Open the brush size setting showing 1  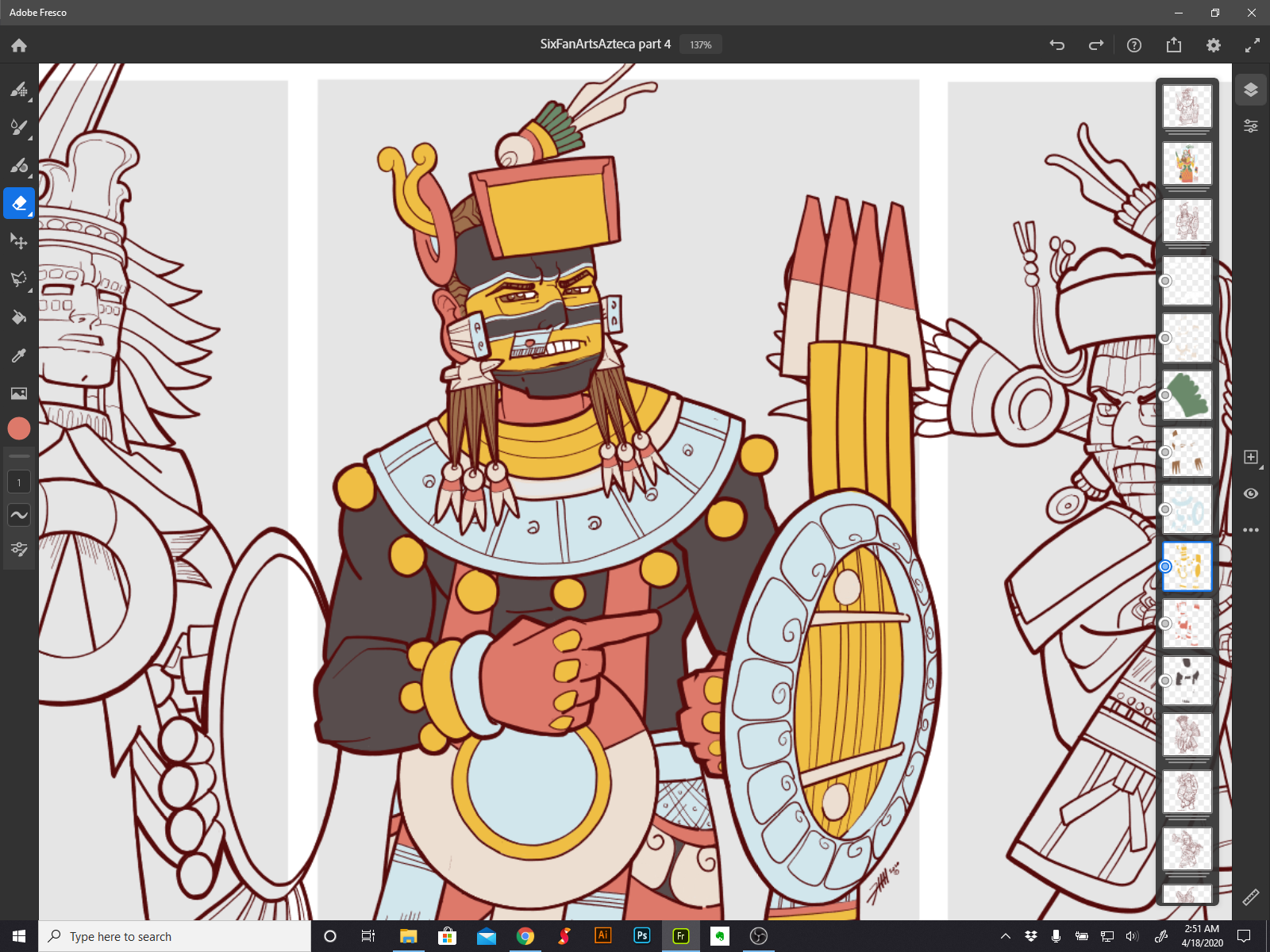click(x=19, y=482)
